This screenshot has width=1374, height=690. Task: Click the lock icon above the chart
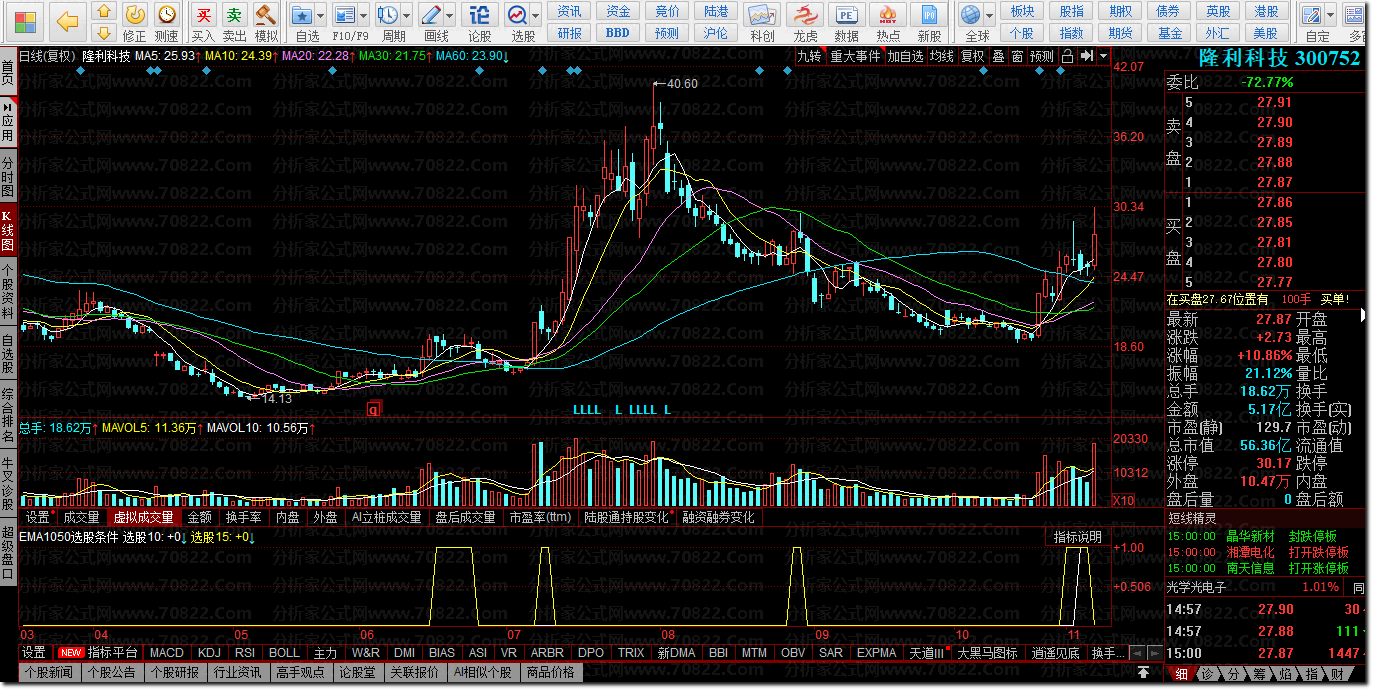[1067, 56]
